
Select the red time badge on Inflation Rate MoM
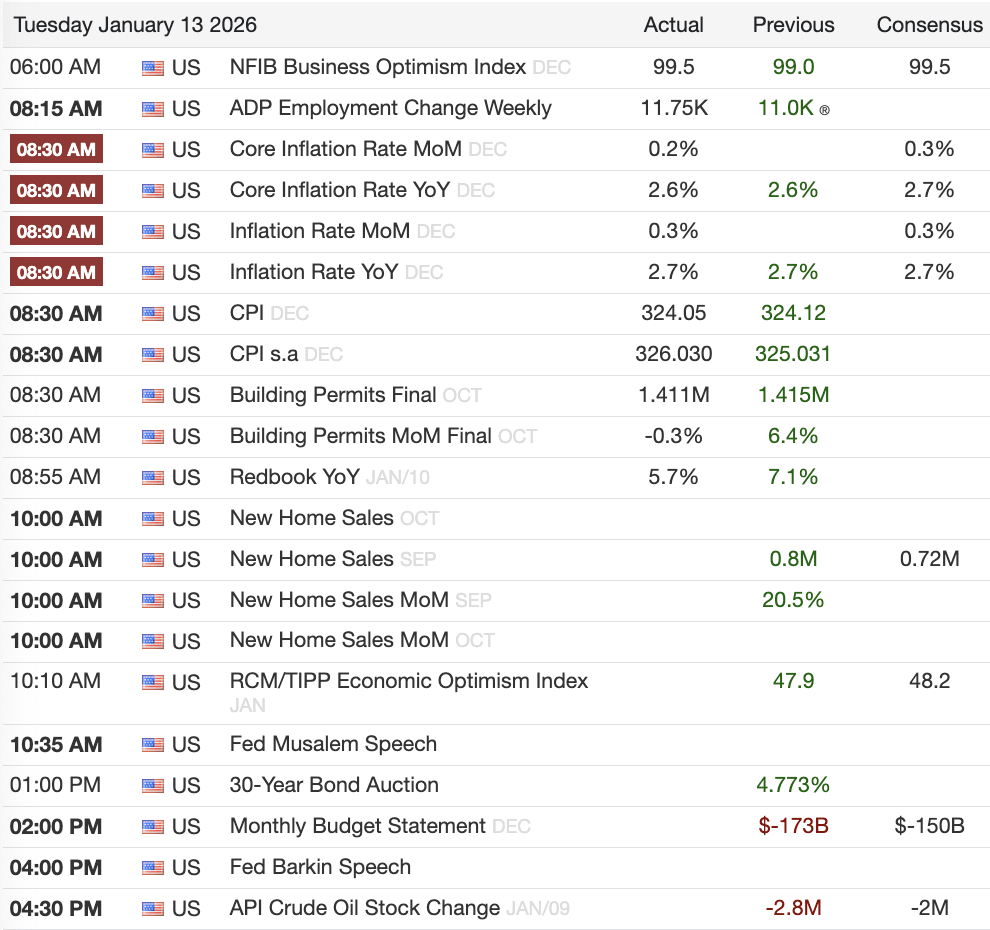point(56,230)
